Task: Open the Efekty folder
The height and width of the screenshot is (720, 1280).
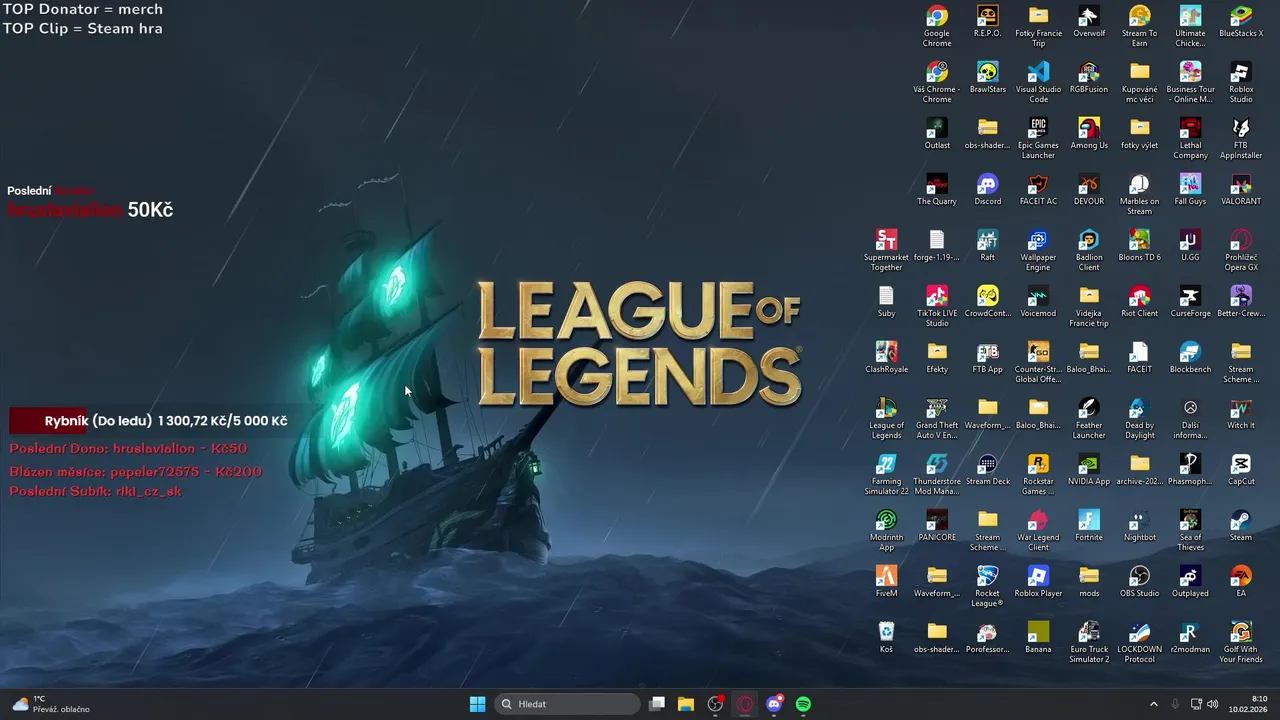Action: [937, 358]
